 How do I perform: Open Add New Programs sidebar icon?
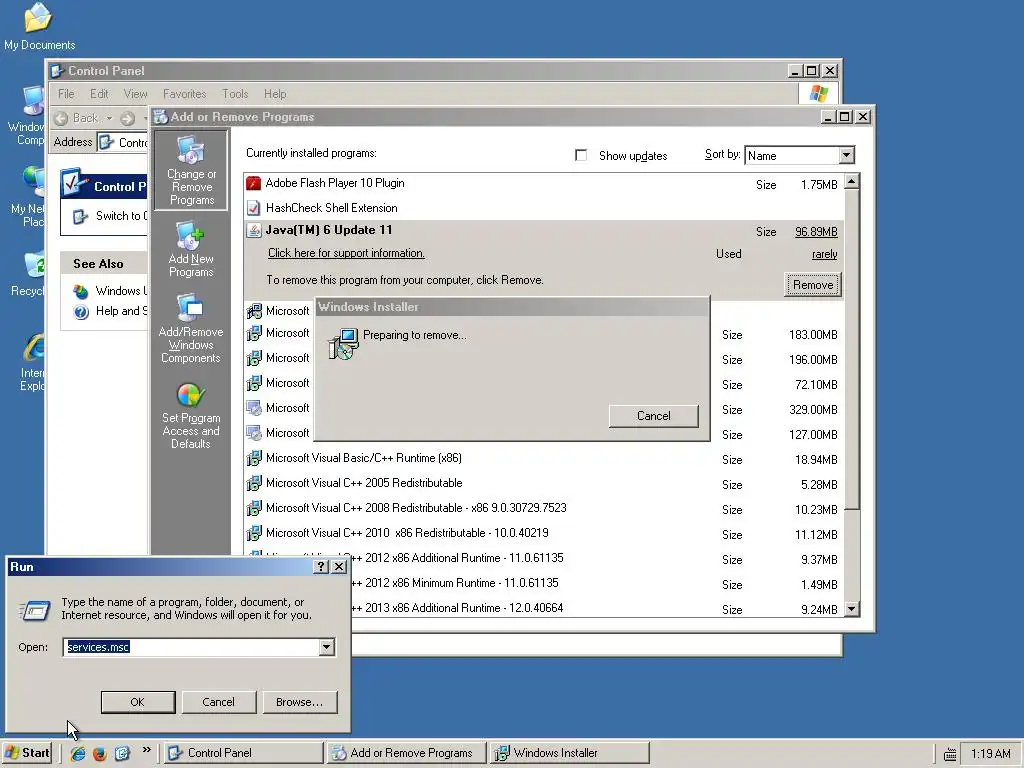(191, 249)
